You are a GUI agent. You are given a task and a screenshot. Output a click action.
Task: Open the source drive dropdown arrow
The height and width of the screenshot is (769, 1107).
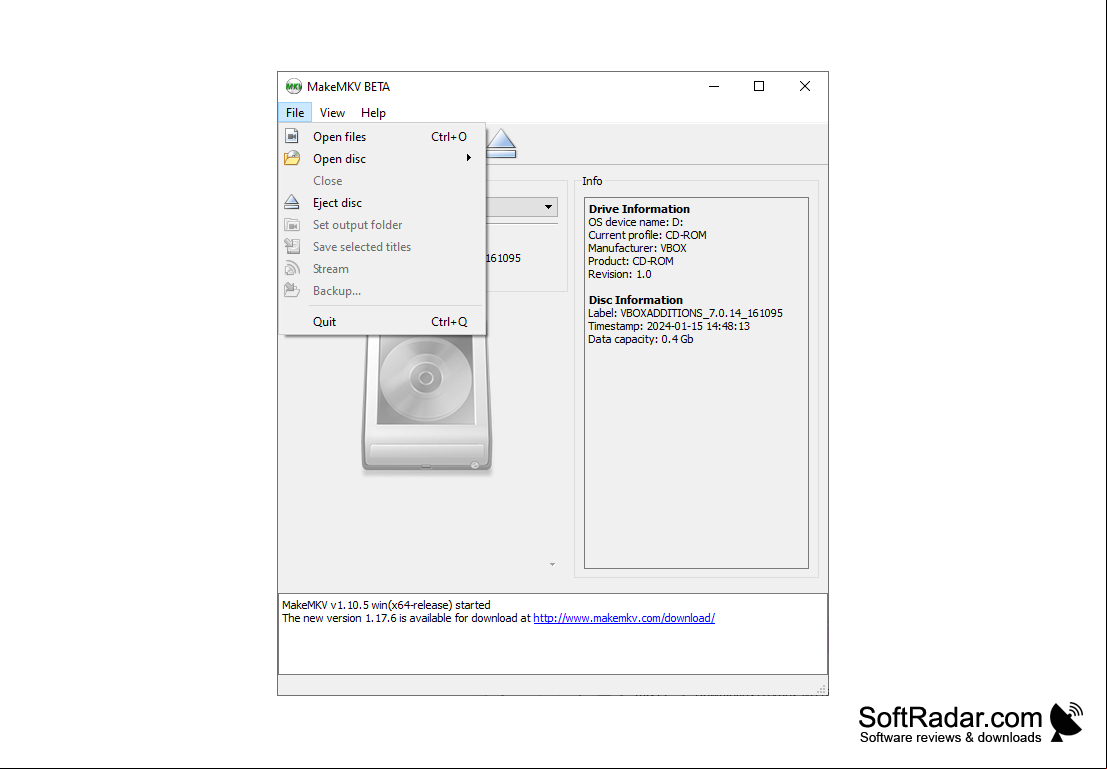click(548, 207)
